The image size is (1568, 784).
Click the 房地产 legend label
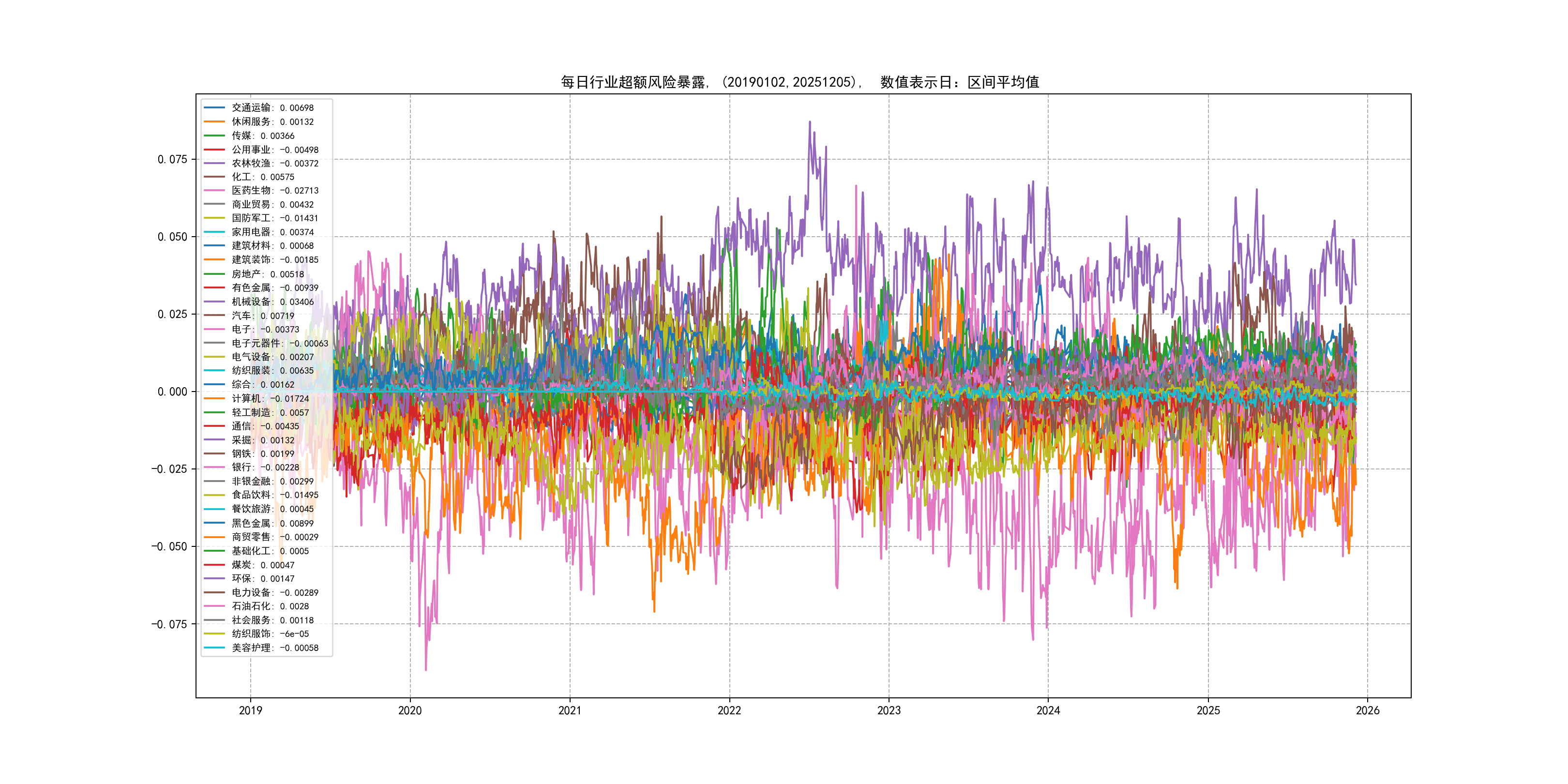(267, 274)
